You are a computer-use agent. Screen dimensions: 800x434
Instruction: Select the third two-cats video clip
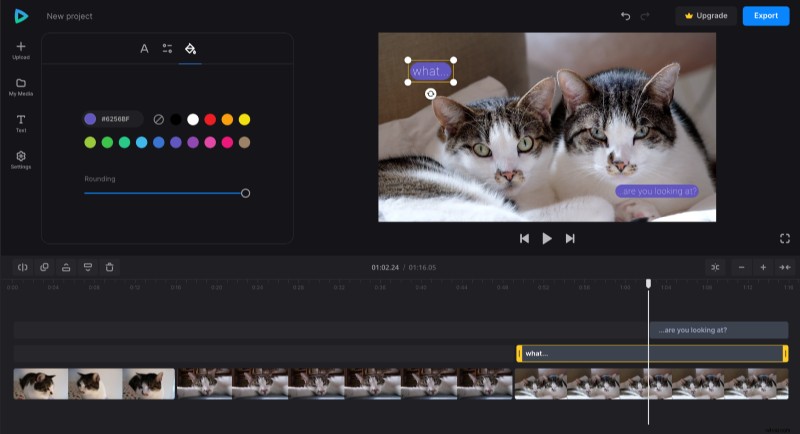tap(652, 384)
